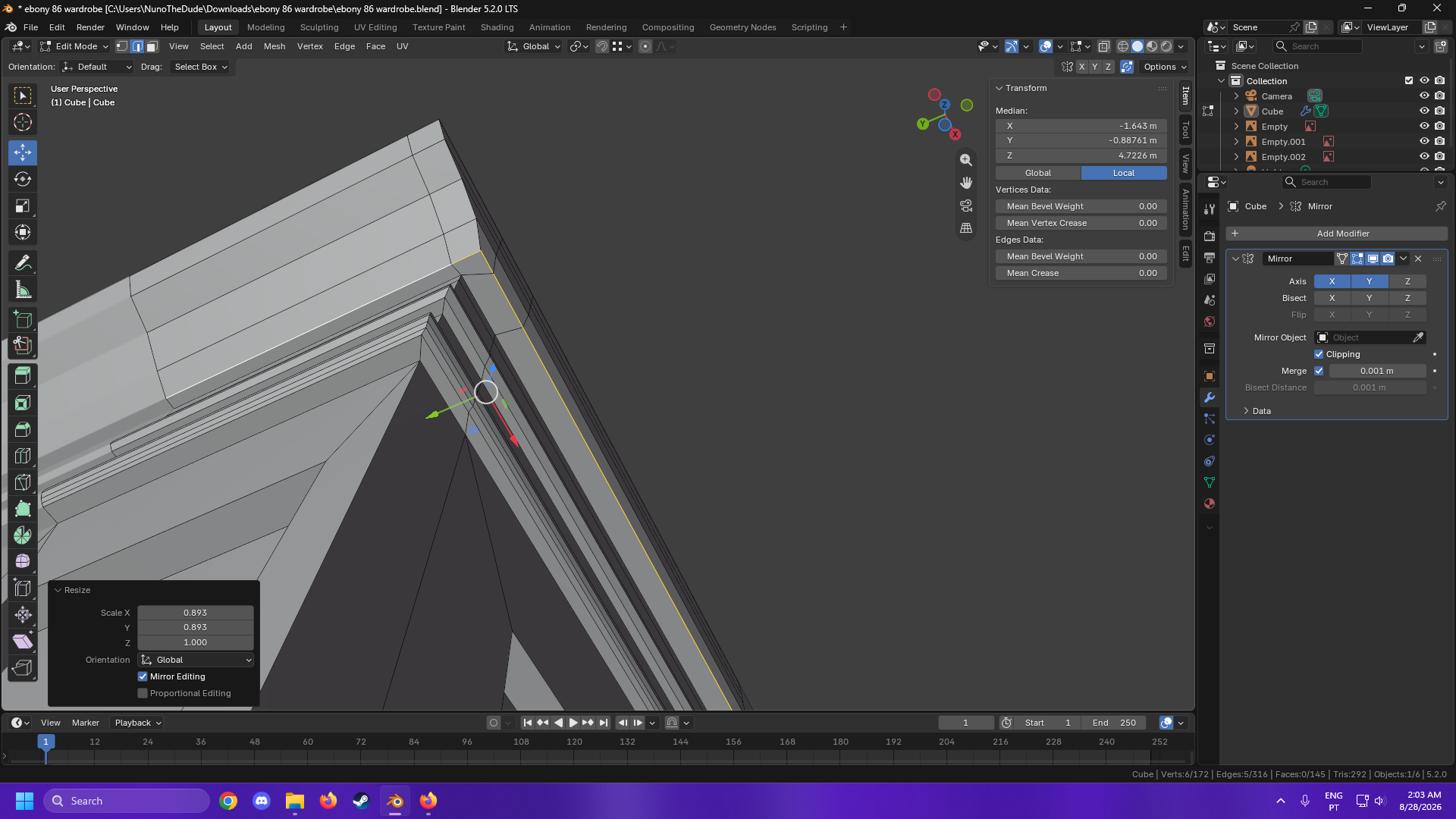Remove the Mirror modifier with X

pos(1418,259)
